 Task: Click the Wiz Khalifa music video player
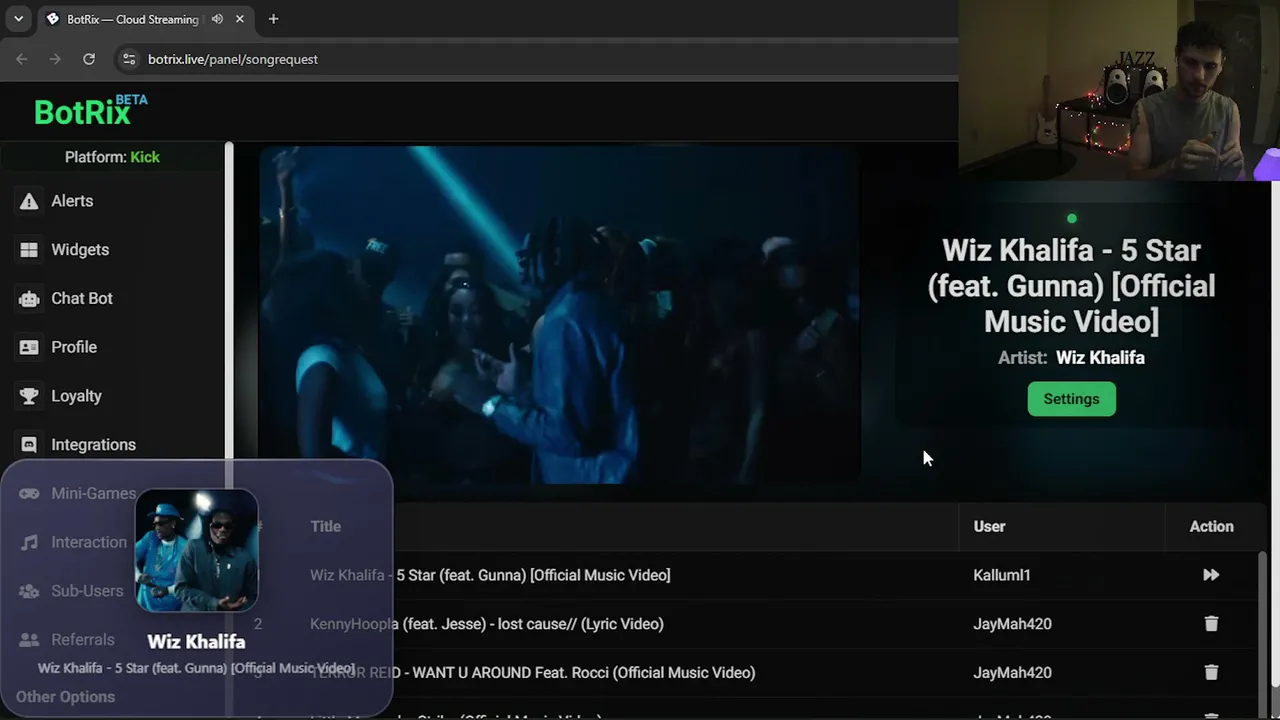point(560,315)
